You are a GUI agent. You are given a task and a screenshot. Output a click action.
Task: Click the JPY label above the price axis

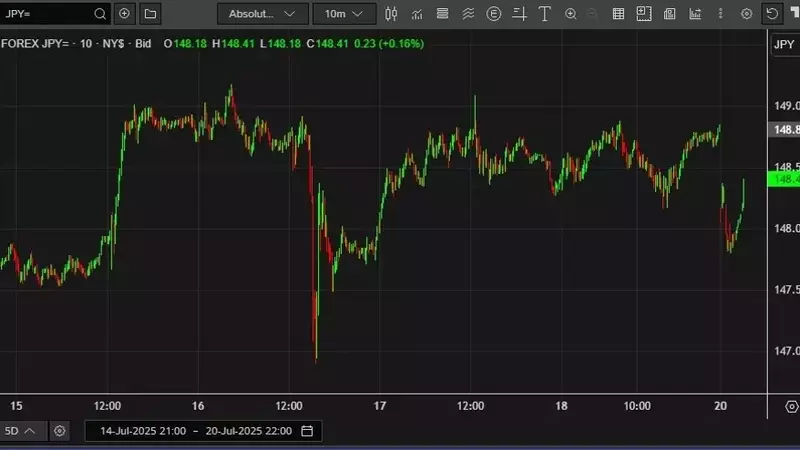tap(785, 44)
